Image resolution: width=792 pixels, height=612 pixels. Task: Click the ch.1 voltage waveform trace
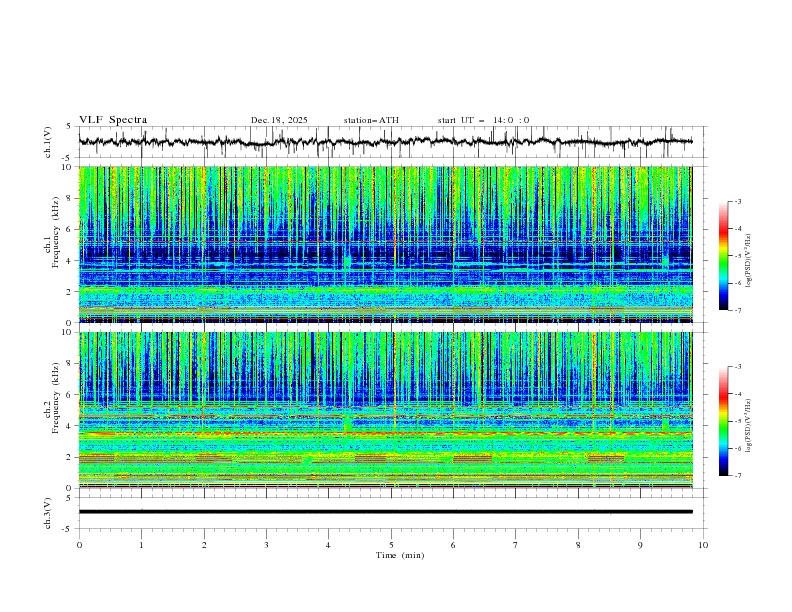click(385, 142)
